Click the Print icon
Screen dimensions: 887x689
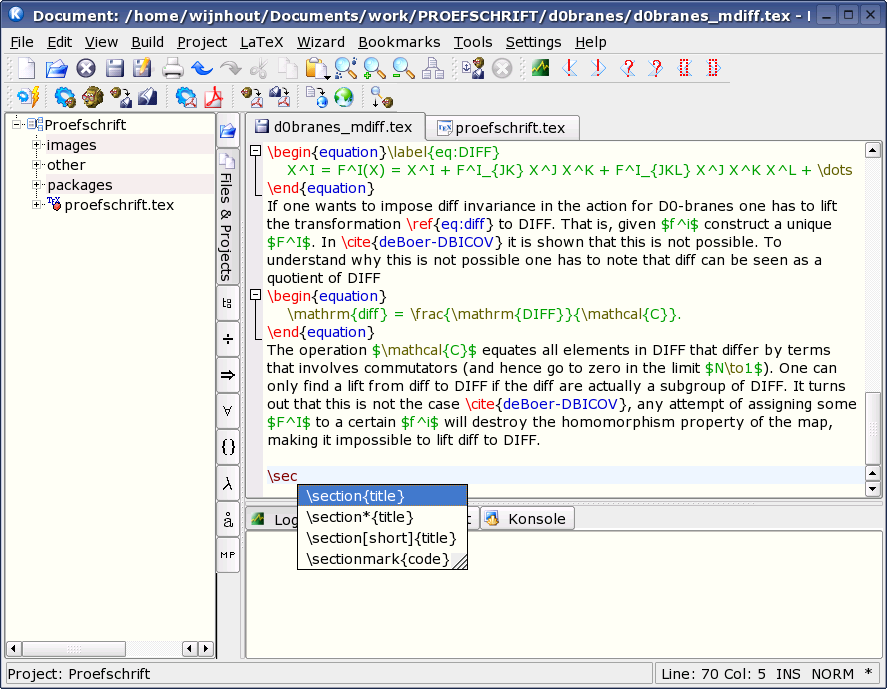pyautogui.click(x=173, y=68)
